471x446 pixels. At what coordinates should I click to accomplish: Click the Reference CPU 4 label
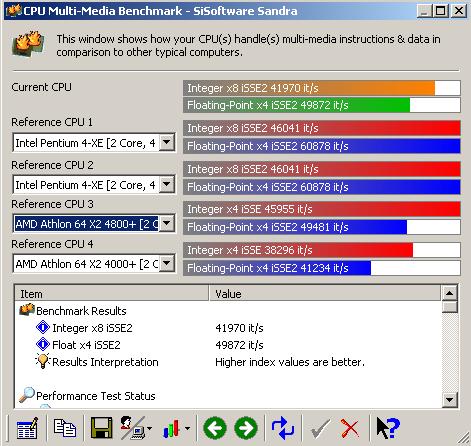[52, 244]
